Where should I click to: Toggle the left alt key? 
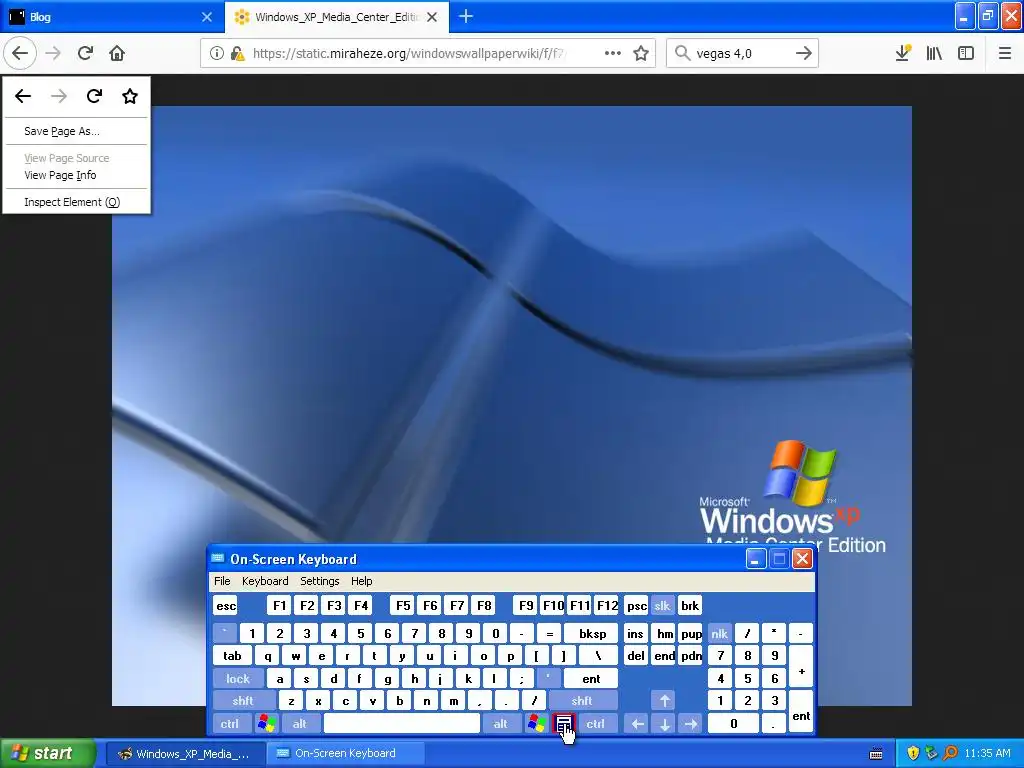pos(300,724)
